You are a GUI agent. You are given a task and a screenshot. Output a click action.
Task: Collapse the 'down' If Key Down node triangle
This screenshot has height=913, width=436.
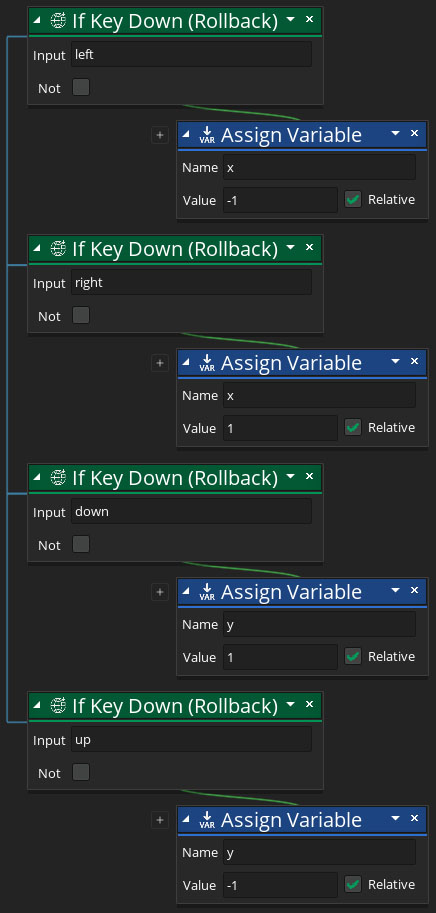(x=38, y=477)
